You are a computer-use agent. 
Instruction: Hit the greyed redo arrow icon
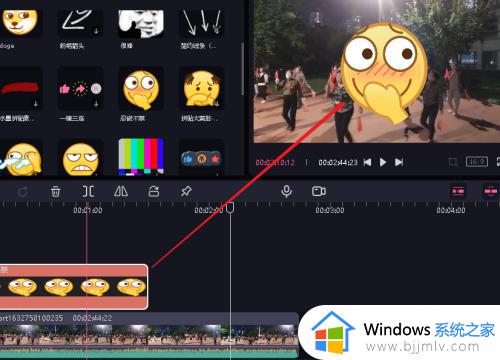tap(22, 192)
